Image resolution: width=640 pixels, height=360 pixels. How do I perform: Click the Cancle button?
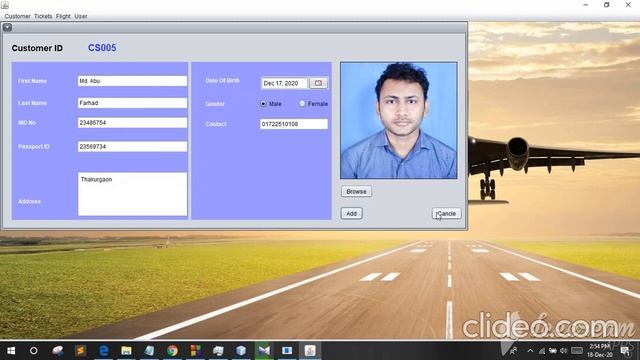[447, 213]
